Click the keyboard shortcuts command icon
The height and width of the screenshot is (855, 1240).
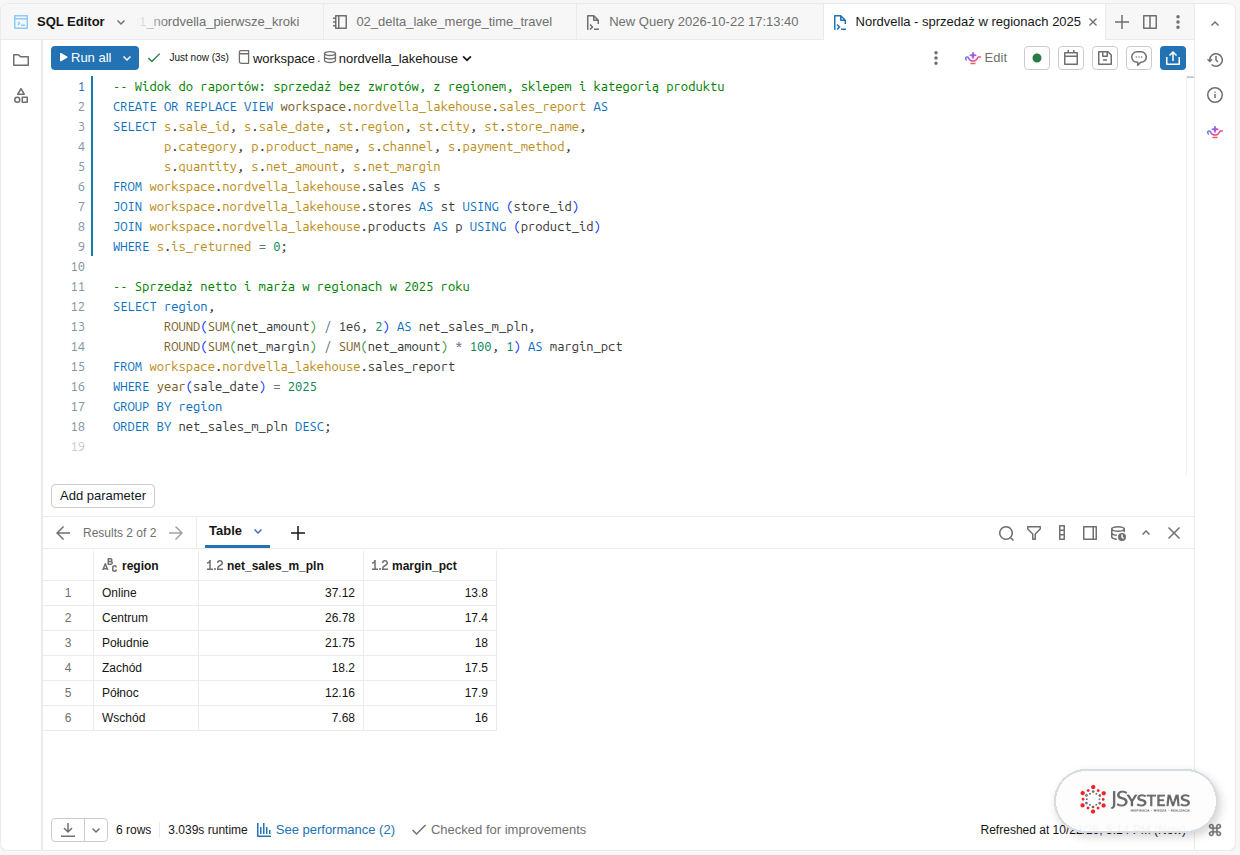coord(1215,829)
